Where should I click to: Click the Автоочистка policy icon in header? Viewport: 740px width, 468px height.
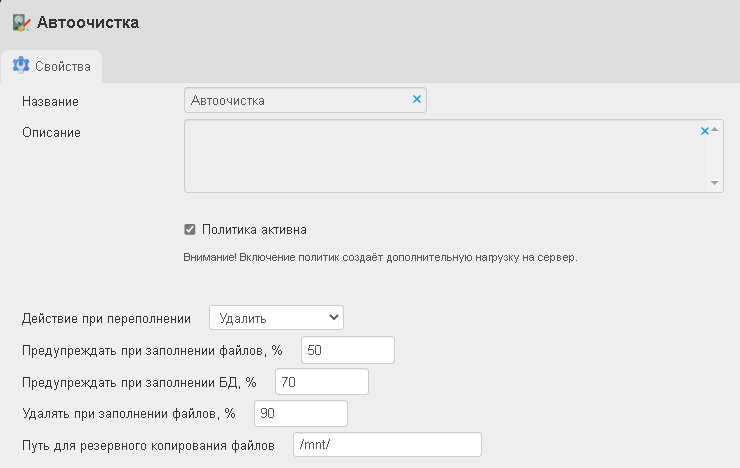[21, 23]
